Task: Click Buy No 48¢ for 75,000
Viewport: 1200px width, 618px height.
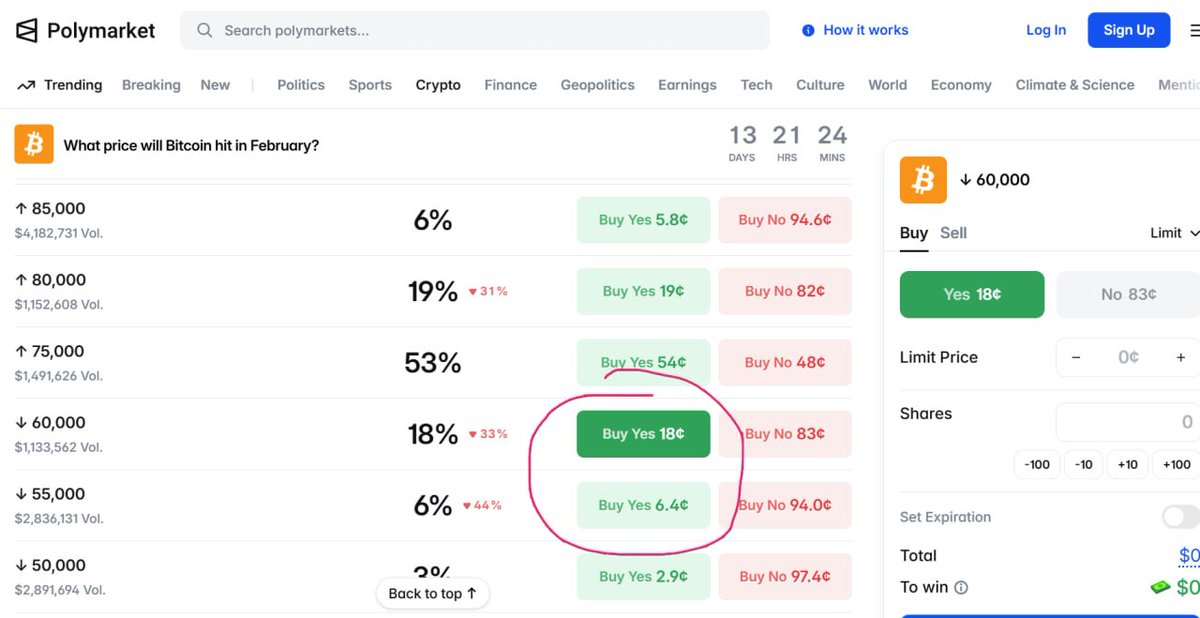Action: tap(785, 362)
